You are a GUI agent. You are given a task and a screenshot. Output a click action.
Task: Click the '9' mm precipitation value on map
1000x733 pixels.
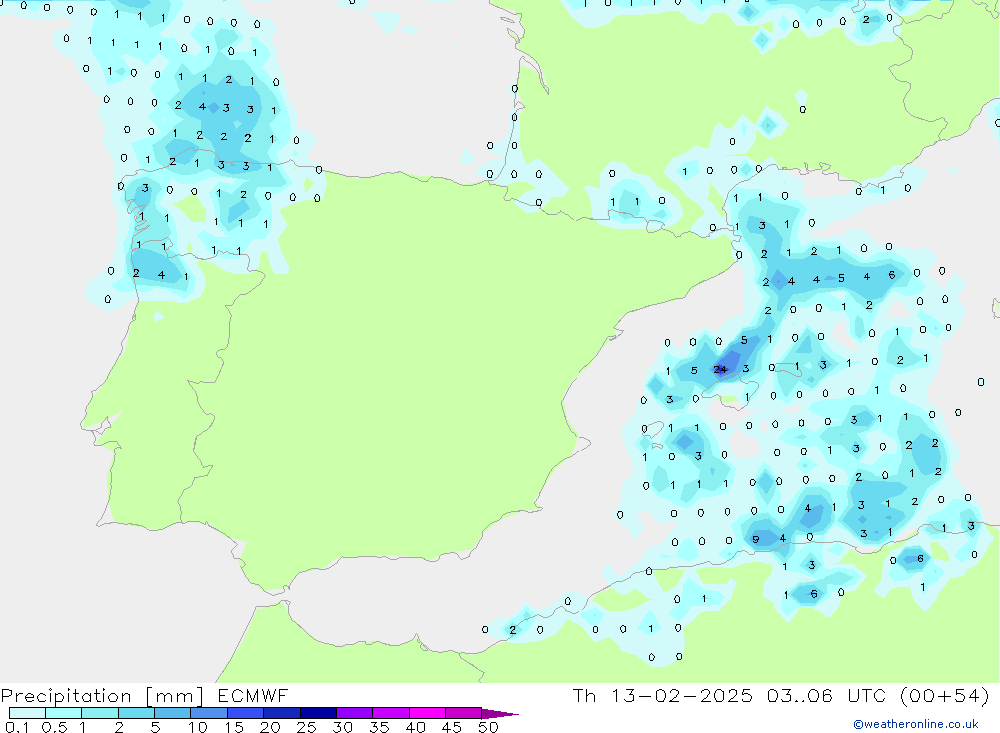coord(756,539)
